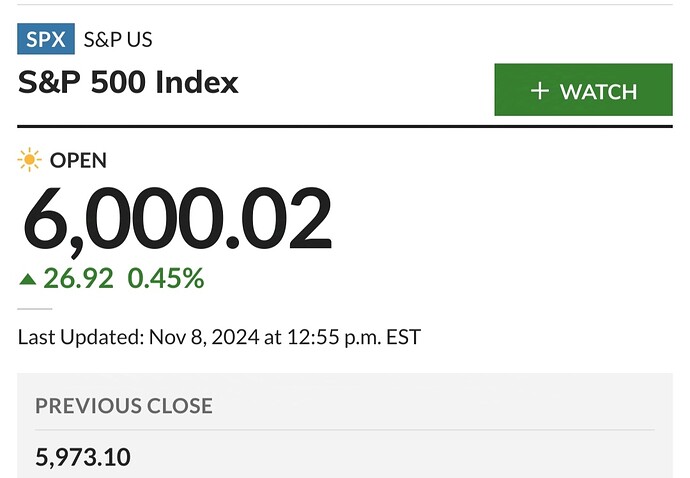Click the sun market-open icon

(x=29, y=159)
